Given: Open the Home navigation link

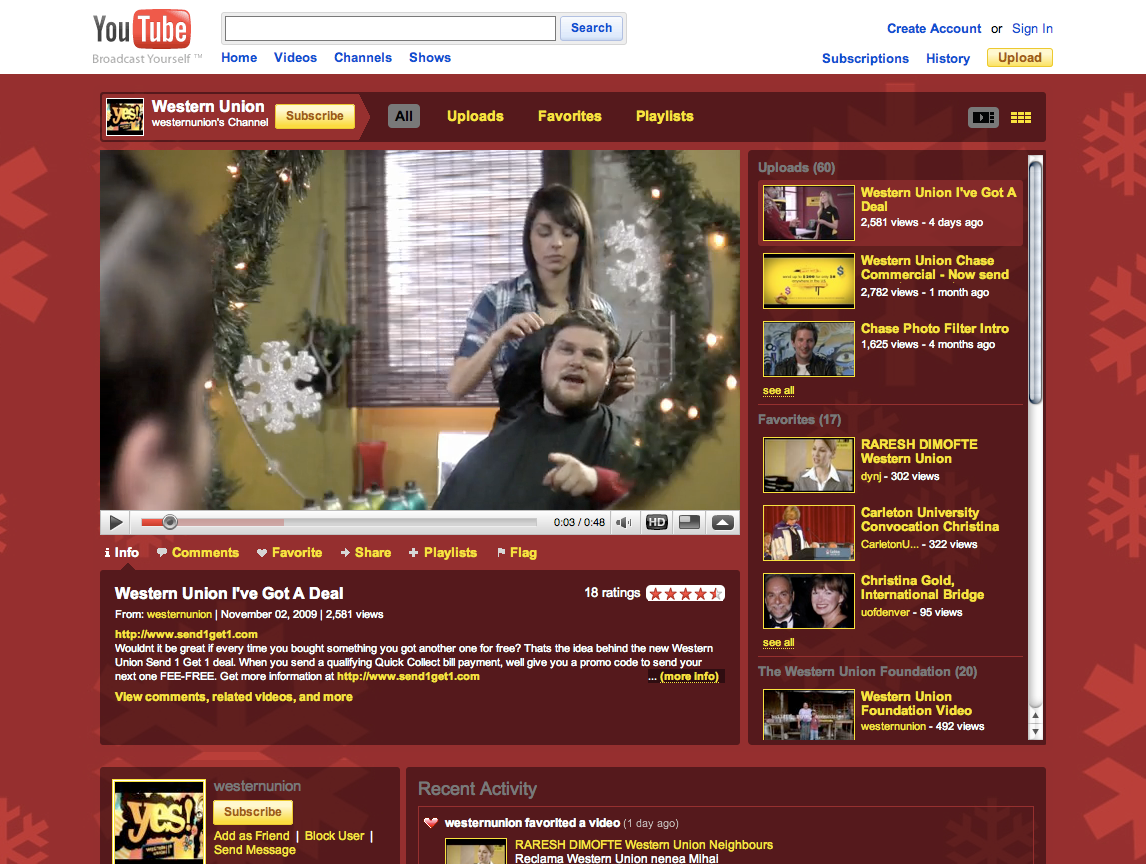Looking at the screenshot, I should [239, 58].
